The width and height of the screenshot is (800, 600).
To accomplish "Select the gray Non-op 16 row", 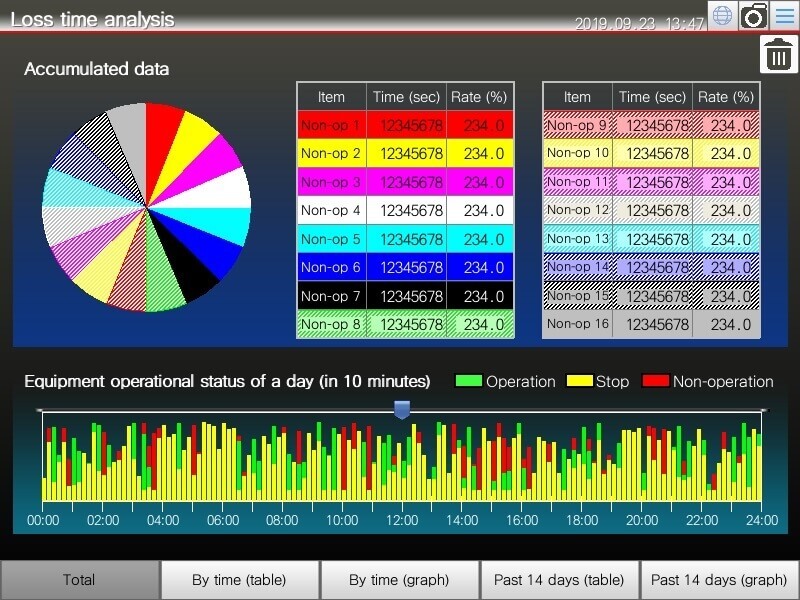I will tap(651, 324).
